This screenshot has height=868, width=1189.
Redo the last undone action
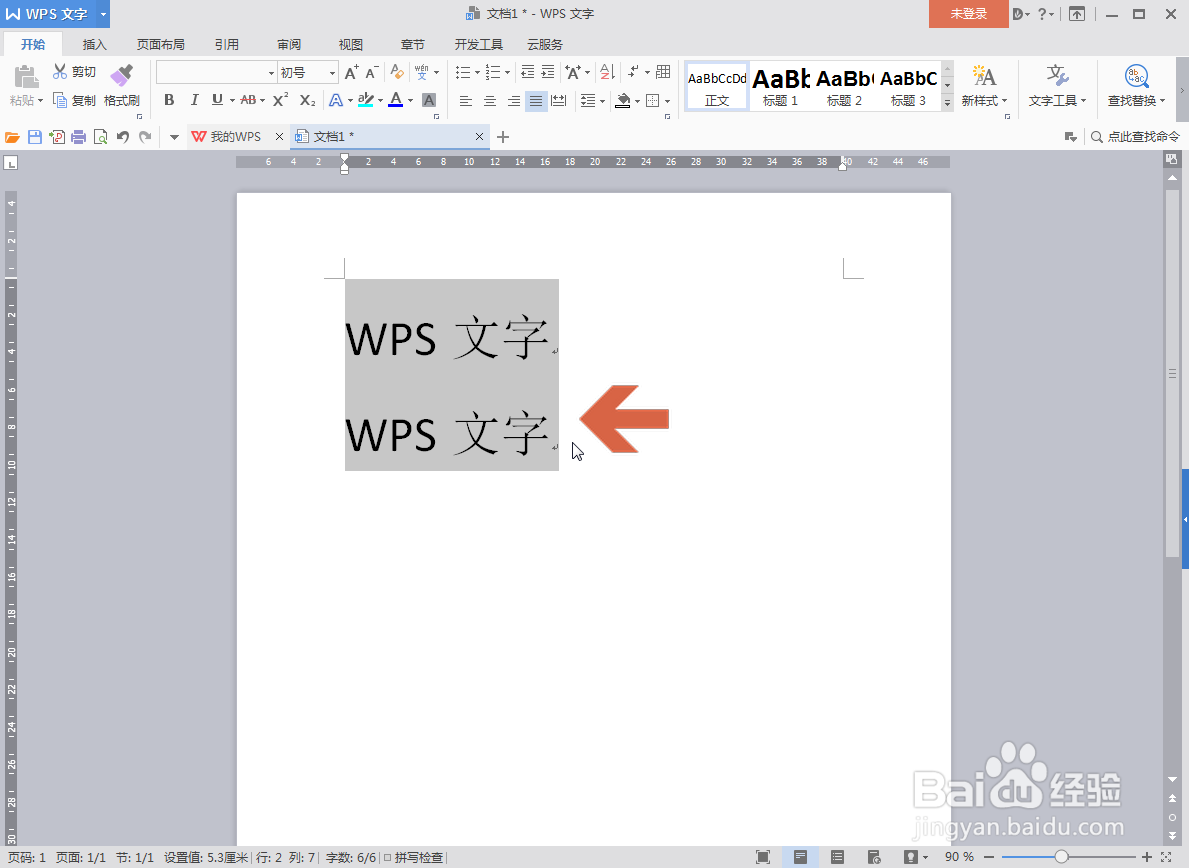(x=145, y=137)
